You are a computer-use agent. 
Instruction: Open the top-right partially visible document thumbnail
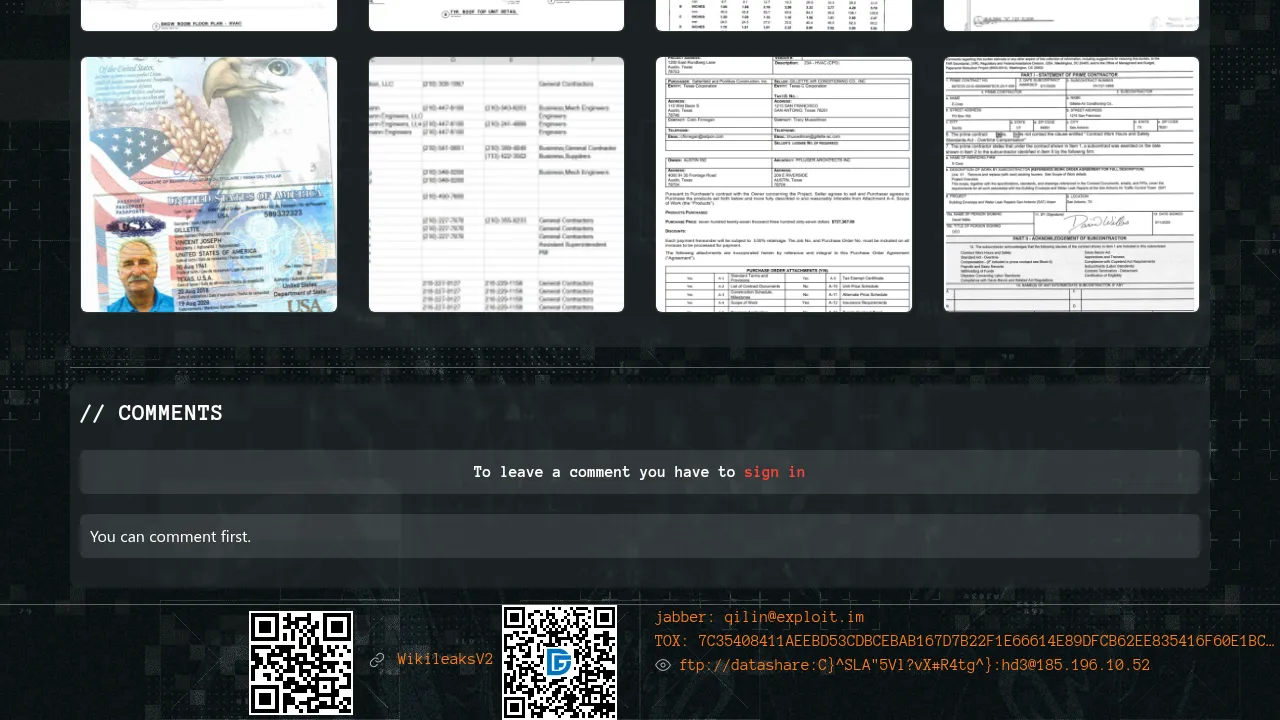[1071, 15]
